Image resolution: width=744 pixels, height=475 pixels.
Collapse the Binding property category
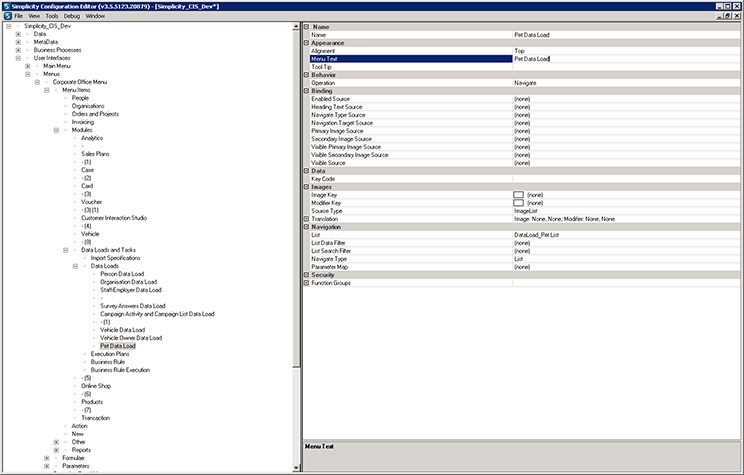coord(307,91)
